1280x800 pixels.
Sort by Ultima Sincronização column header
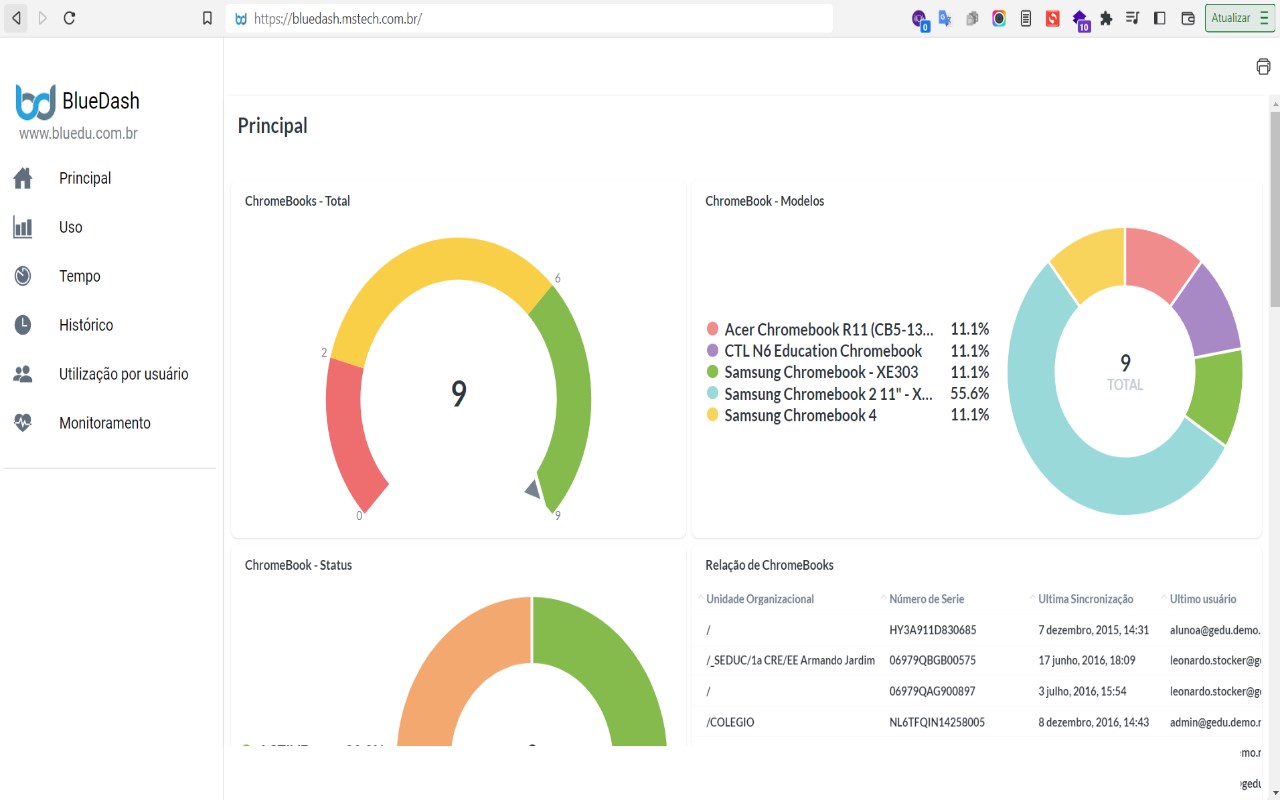(1086, 599)
